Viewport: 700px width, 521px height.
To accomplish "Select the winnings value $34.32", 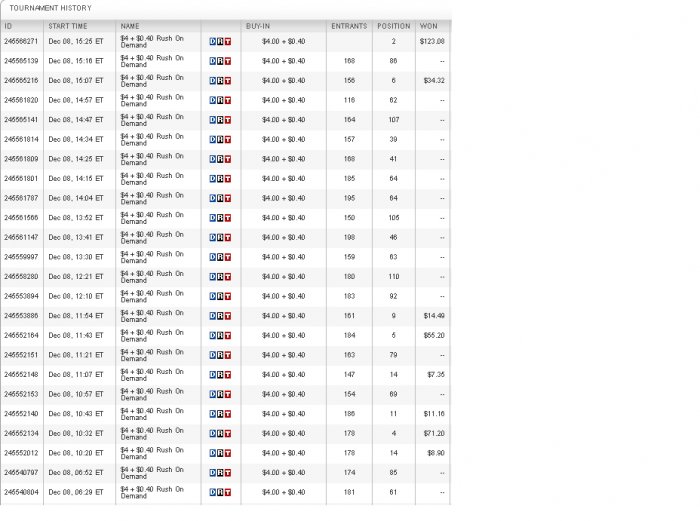I will coord(434,81).
